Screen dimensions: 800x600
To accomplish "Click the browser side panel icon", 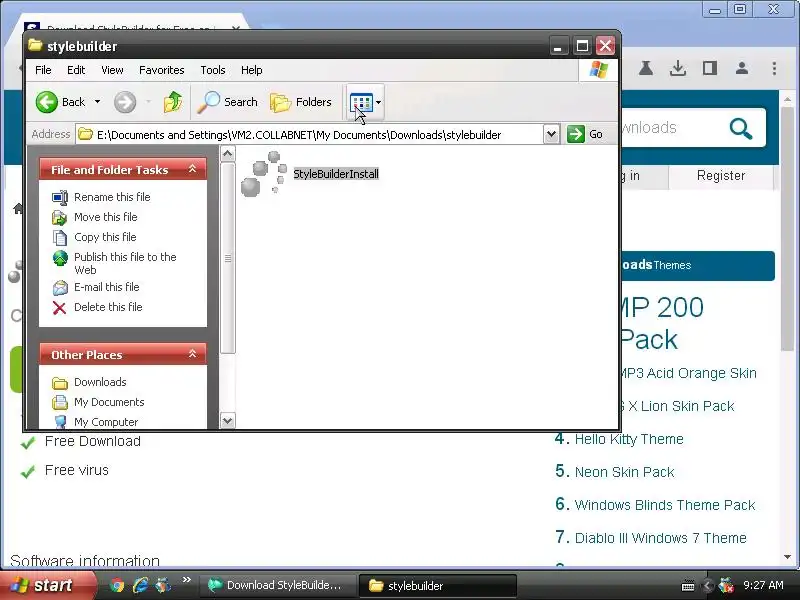I will (x=710, y=68).
